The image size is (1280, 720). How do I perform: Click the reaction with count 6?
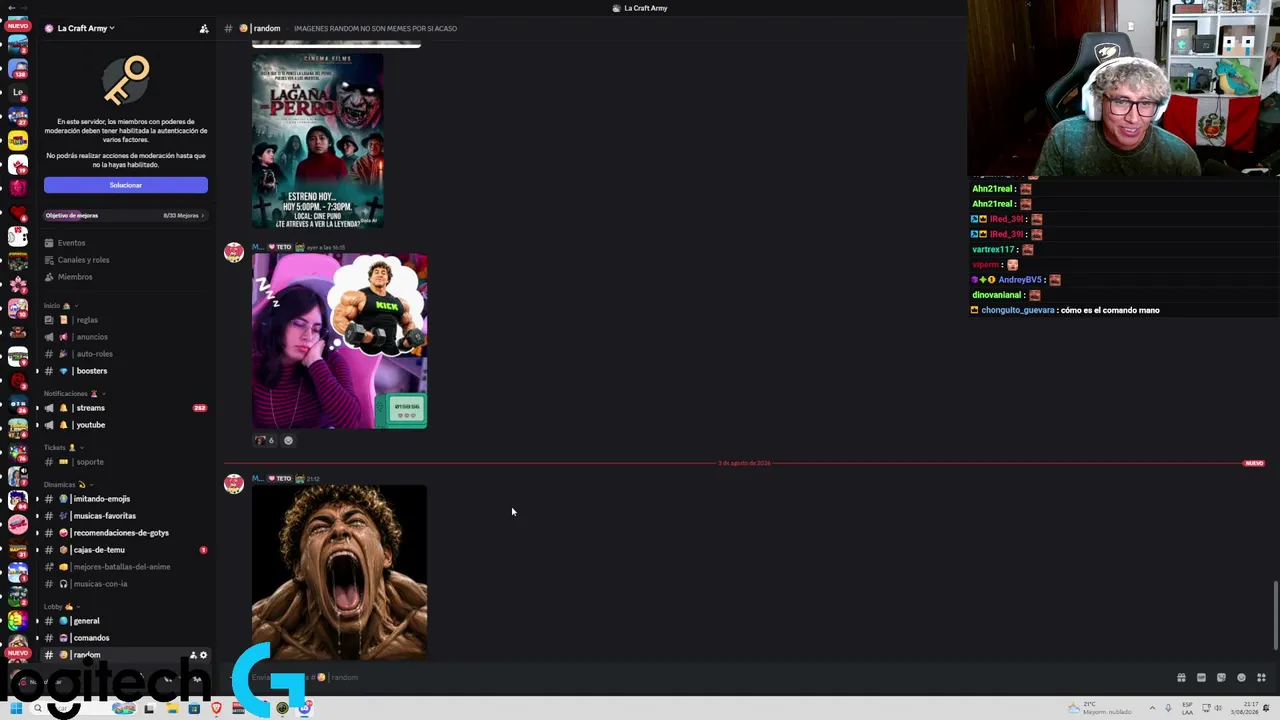tap(265, 440)
